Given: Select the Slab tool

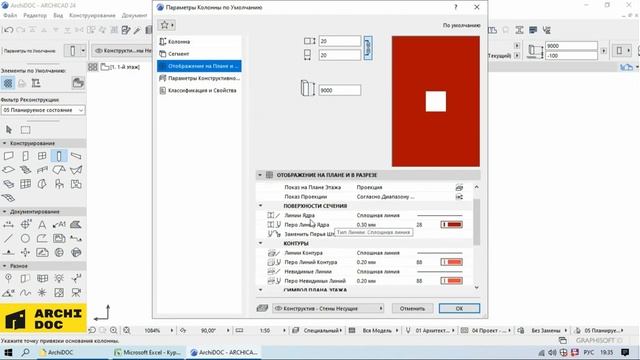Looking at the screenshot, I should tap(9, 170).
